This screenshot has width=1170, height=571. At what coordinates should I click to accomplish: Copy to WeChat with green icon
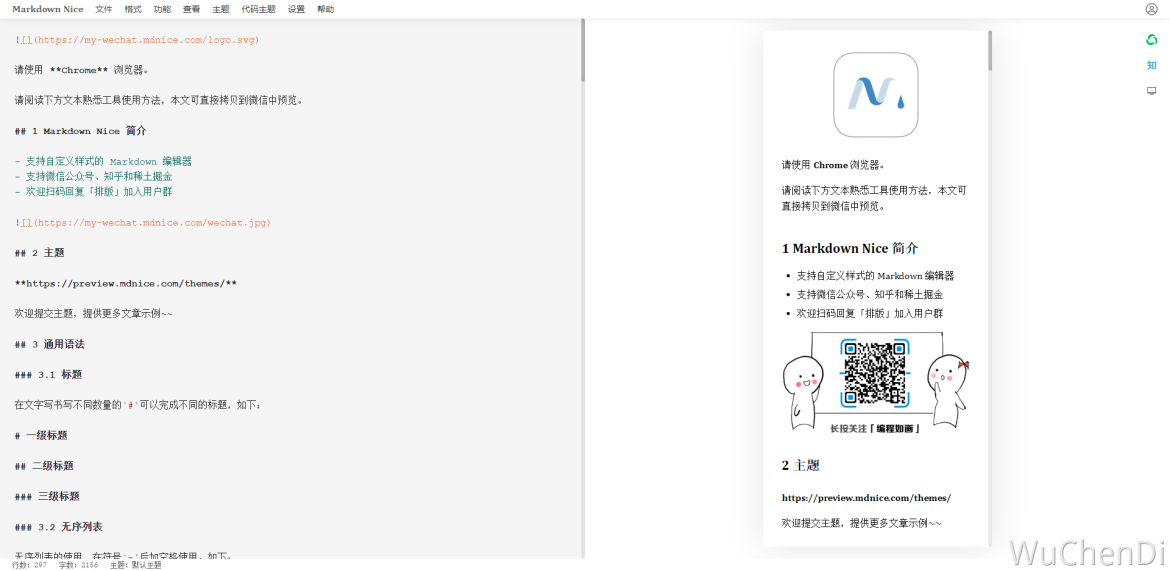tap(1151, 40)
